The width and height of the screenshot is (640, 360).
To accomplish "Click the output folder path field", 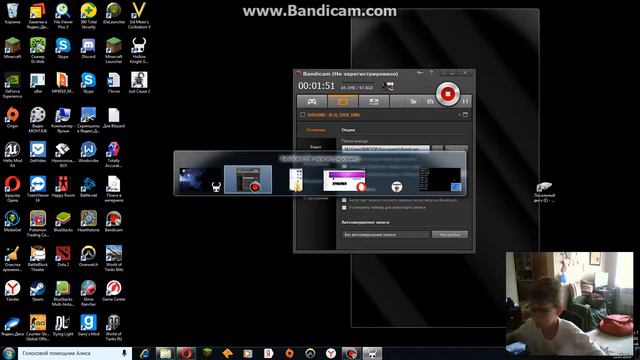I will click(386, 148).
